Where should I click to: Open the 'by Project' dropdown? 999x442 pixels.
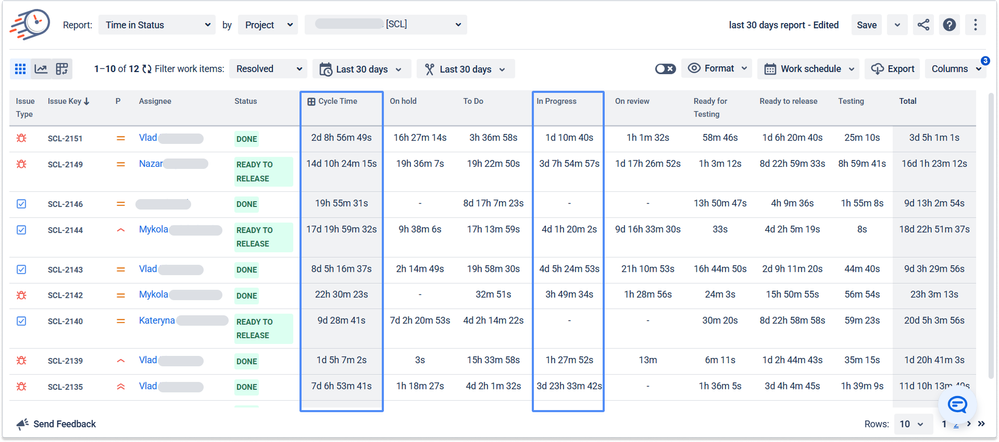coord(268,25)
